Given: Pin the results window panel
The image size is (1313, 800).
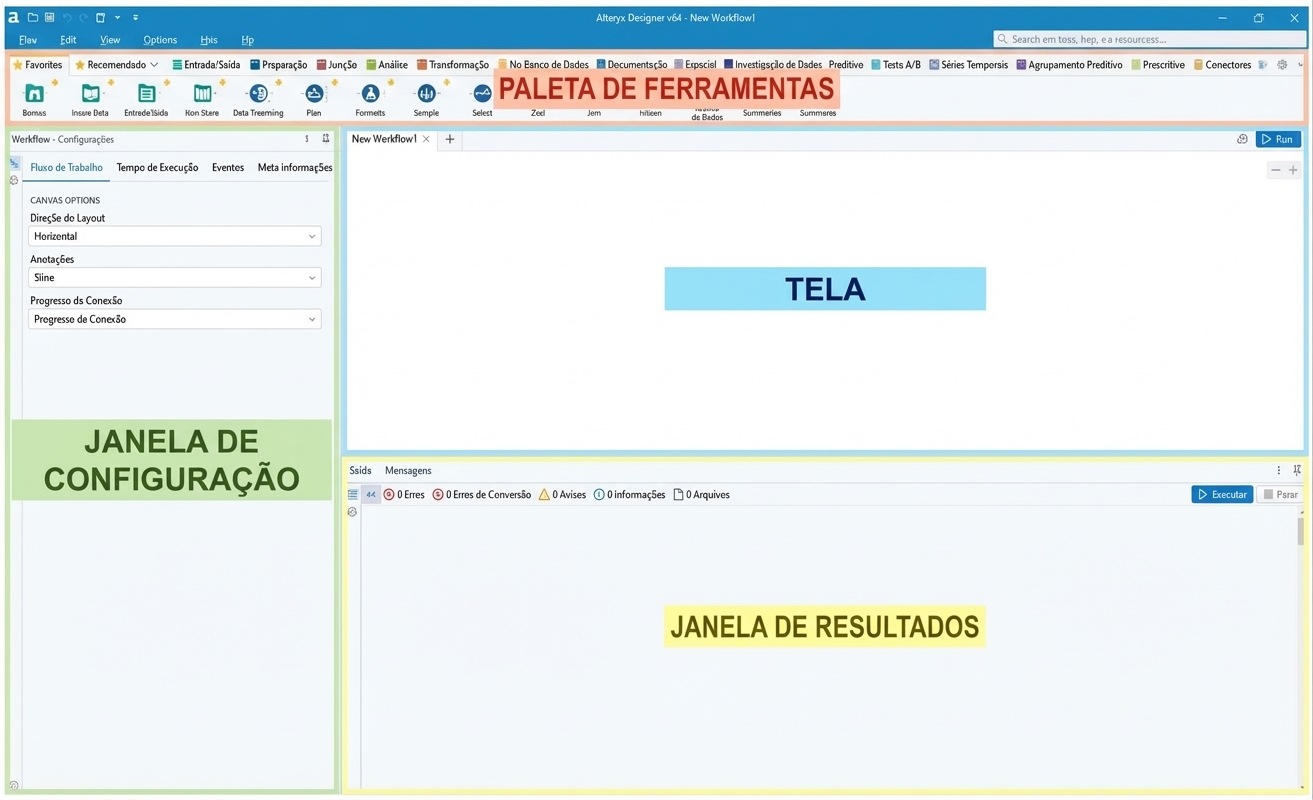Looking at the screenshot, I should [x=1297, y=470].
